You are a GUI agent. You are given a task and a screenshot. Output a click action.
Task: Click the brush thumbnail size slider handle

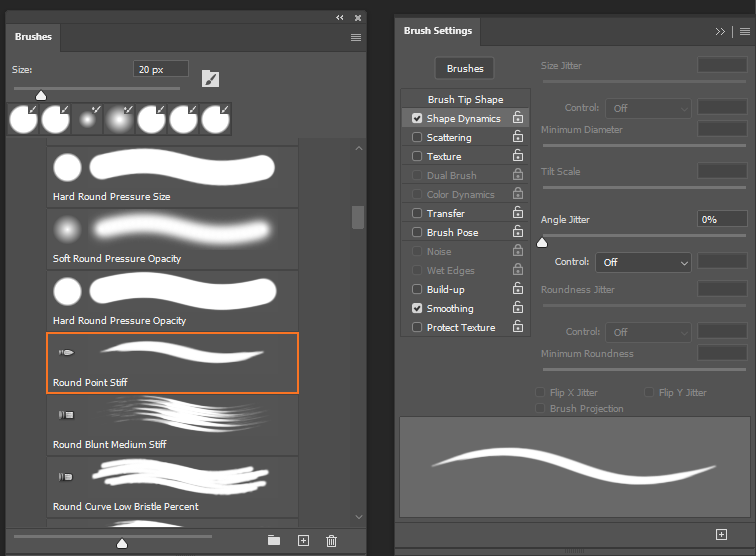click(x=122, y=543)
